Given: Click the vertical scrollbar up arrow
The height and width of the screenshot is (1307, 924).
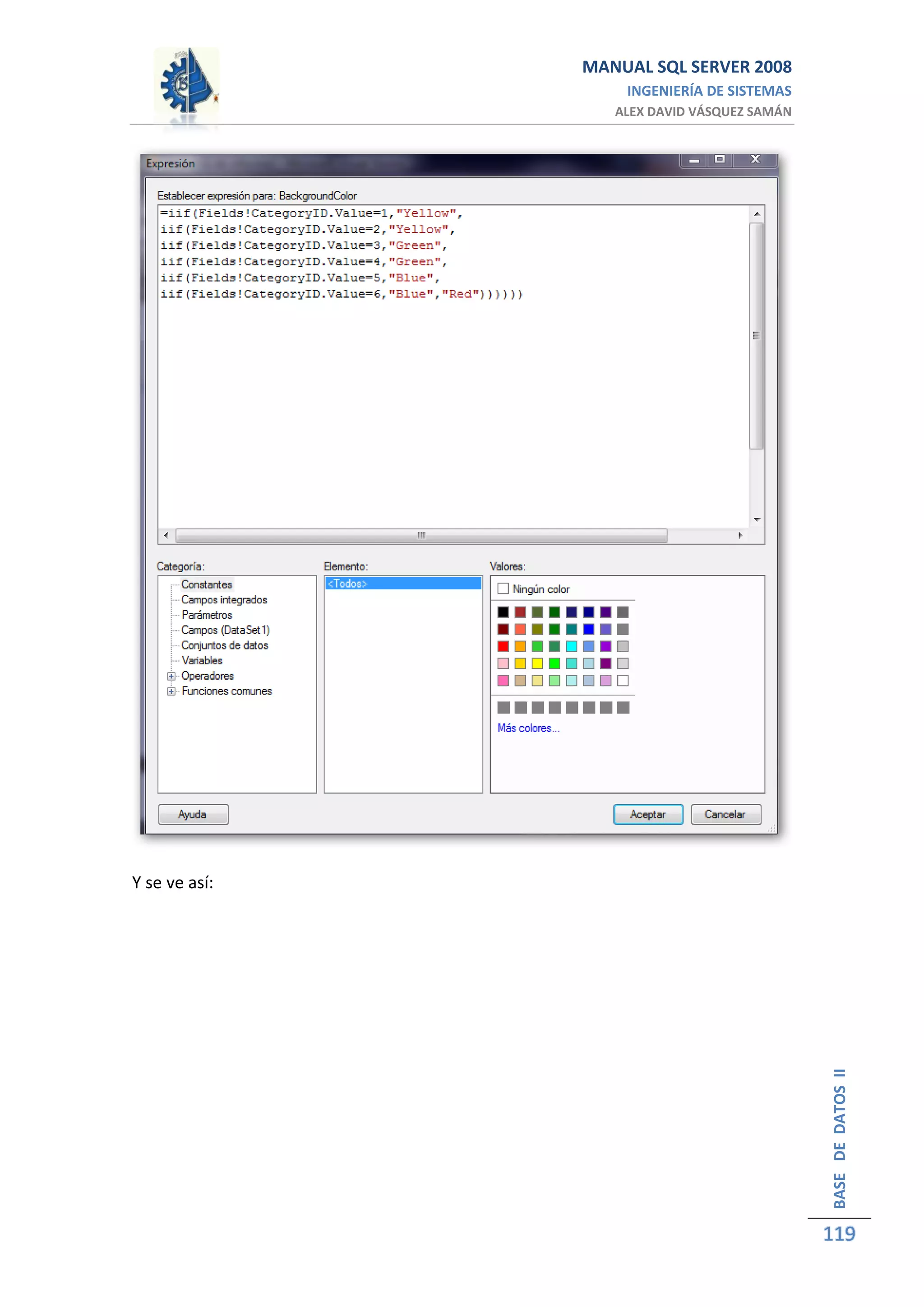Looking at the screenshot, I should tap(757, 214).
